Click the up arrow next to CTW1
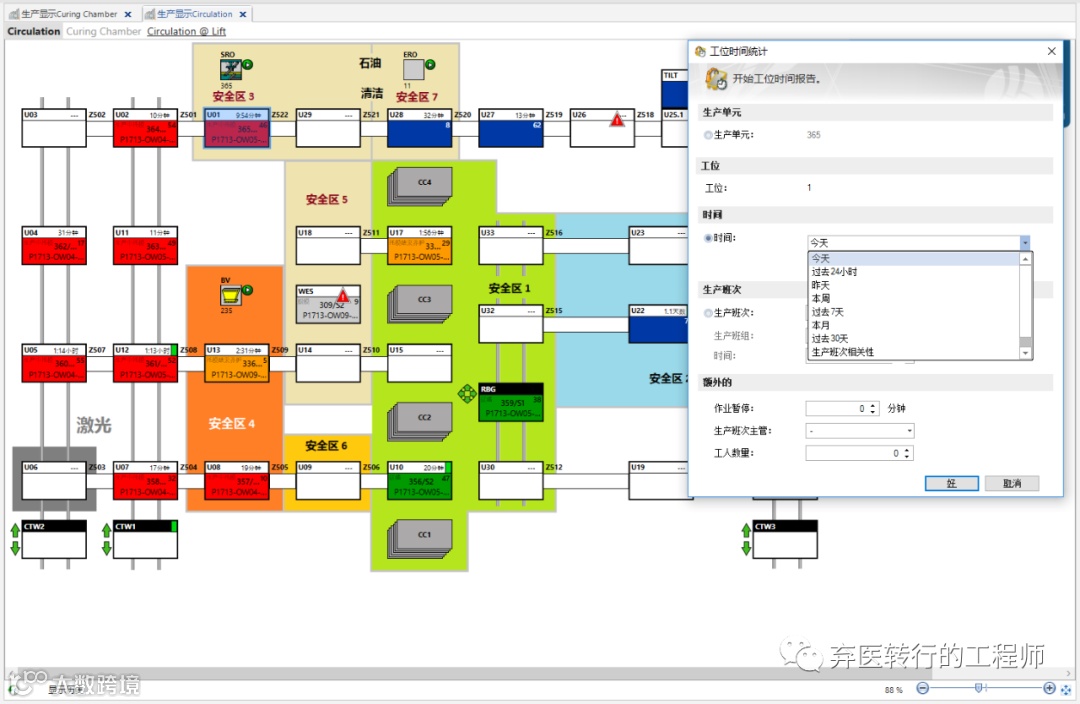 coord(106,530)
